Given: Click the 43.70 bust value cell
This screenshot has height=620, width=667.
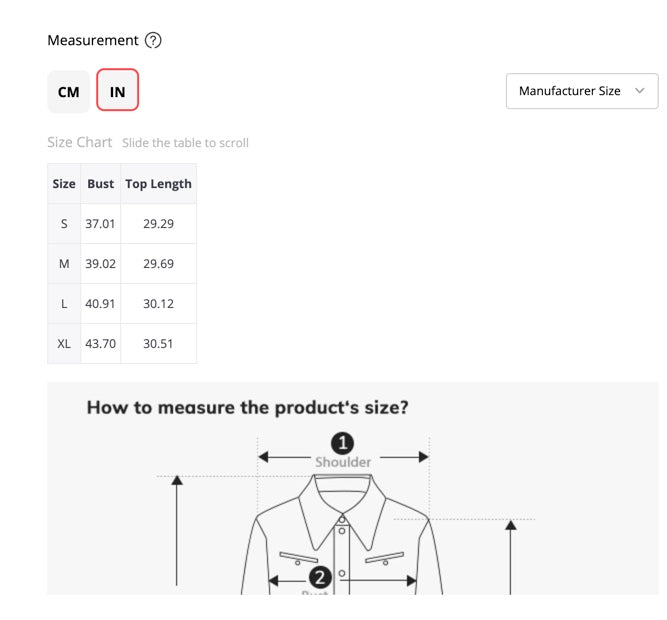Looking at the screenshot, I should [x=100, y=344].
